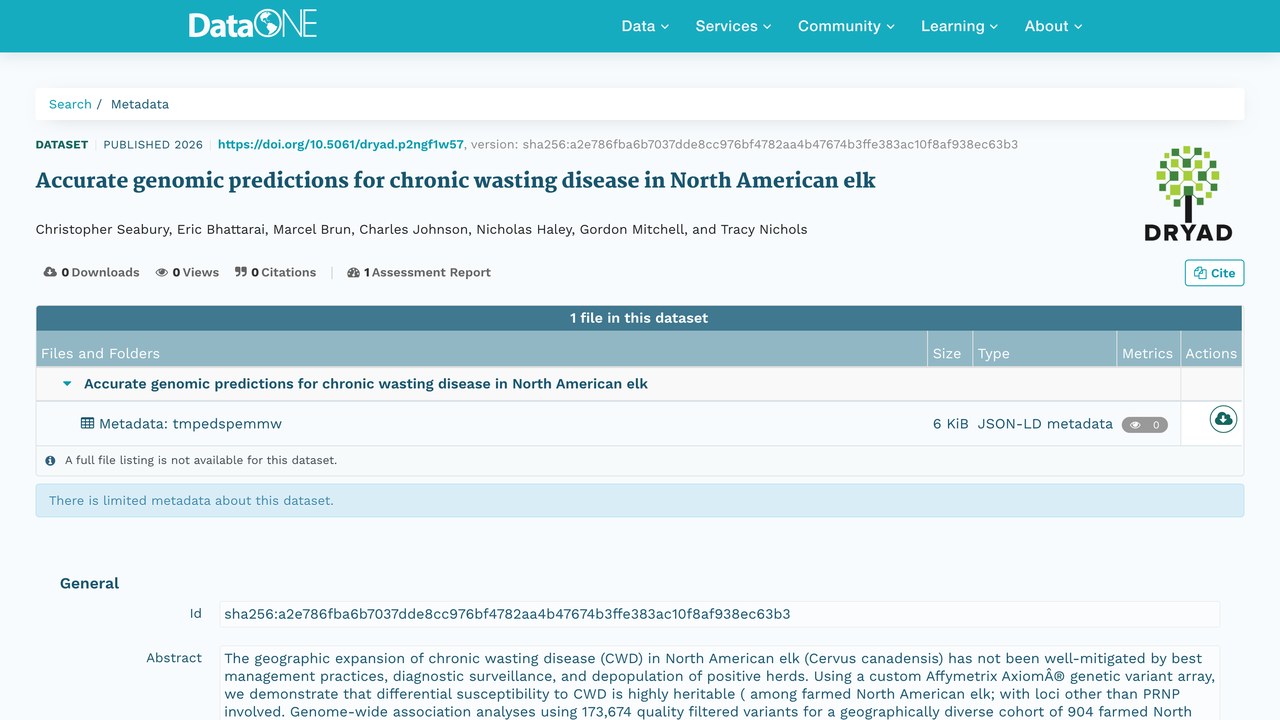Open the Data dropdown menu
Image resolution: width=1280 pixels, height=720 pixels.
point(645,26)
